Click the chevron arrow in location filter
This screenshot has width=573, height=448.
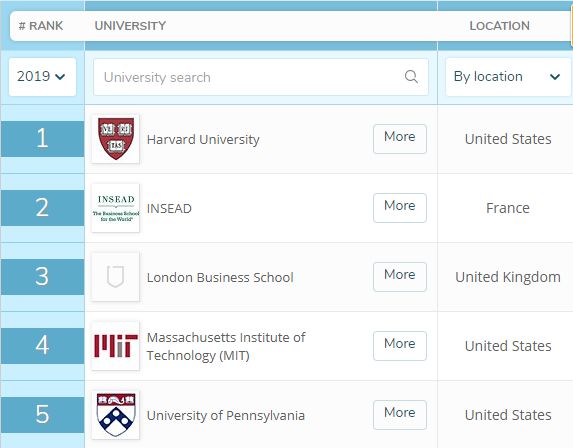click(x=555, y=77)
